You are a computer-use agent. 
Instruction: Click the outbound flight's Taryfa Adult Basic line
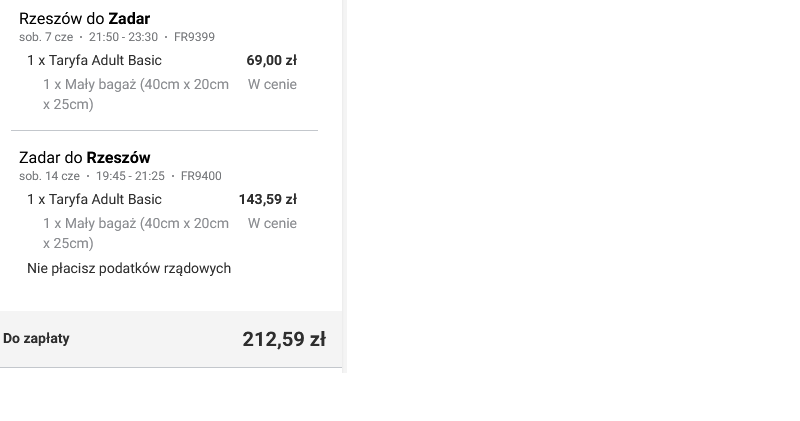click(x=94, y=60)
